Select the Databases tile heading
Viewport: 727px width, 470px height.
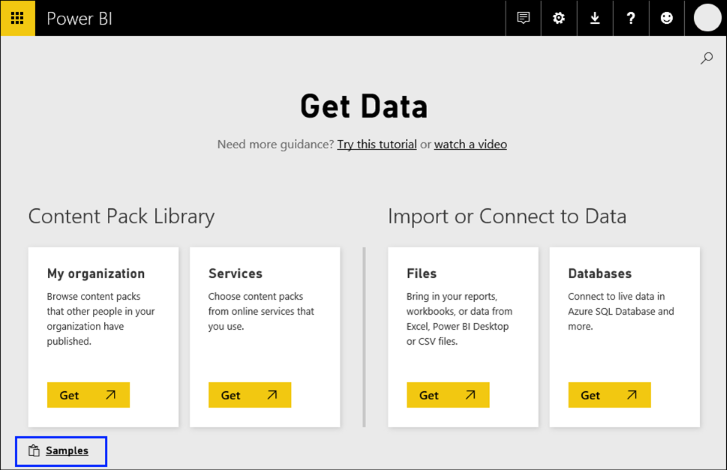600,273
